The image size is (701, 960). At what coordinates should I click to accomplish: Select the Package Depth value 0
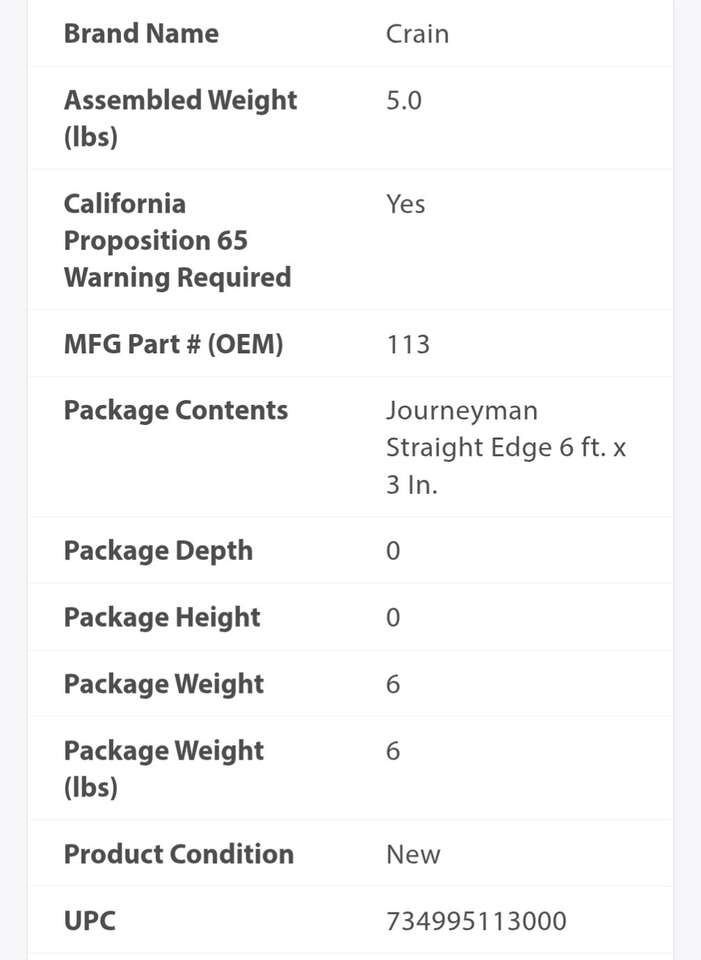pyautogui.click(x=393, y=551)
